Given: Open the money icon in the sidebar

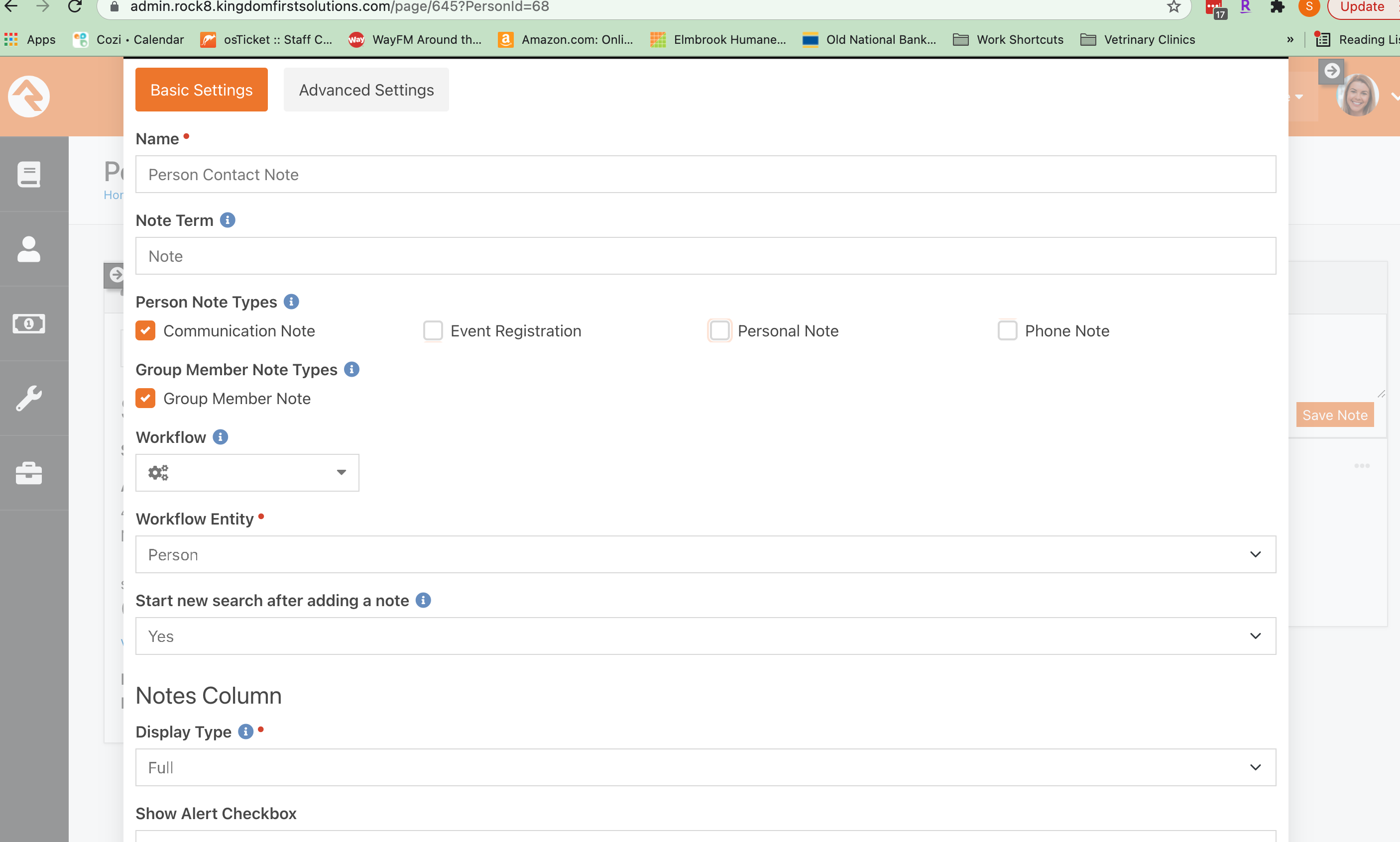Looking at the screenshot, I should (29, 323).
